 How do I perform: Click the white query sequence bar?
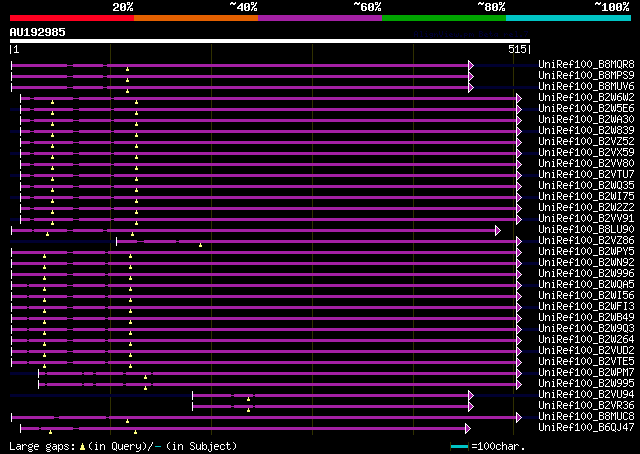[x=269, y=41]
